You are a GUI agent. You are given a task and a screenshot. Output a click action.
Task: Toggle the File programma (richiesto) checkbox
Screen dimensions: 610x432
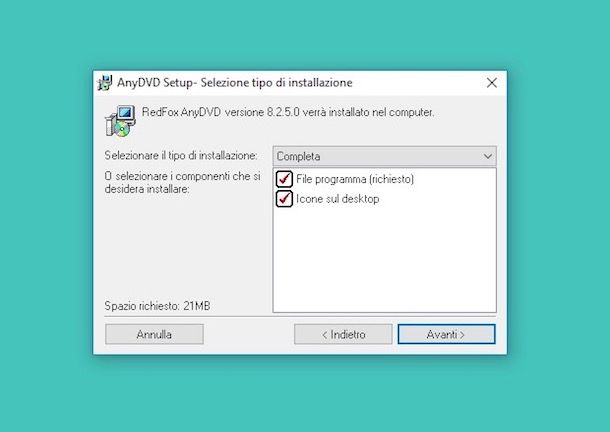coord(284,179)
